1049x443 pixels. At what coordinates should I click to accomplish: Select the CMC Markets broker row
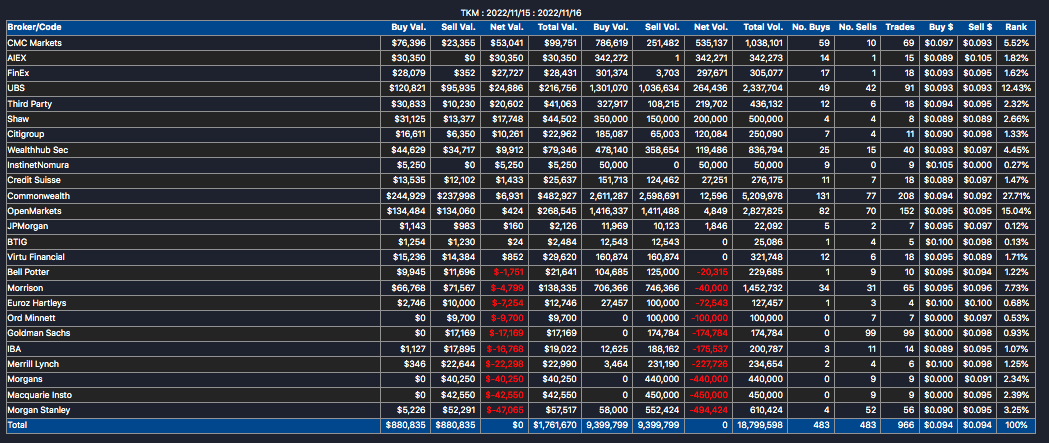click(x=520, y=43)
